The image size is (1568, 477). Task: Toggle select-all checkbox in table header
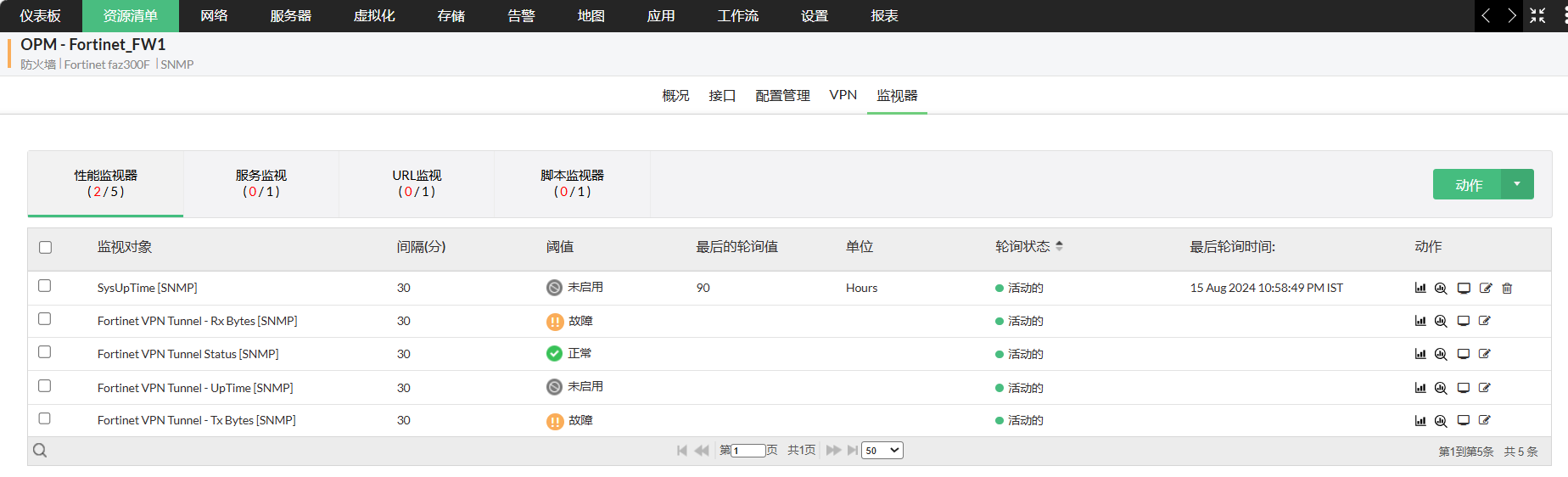(45, 248)
